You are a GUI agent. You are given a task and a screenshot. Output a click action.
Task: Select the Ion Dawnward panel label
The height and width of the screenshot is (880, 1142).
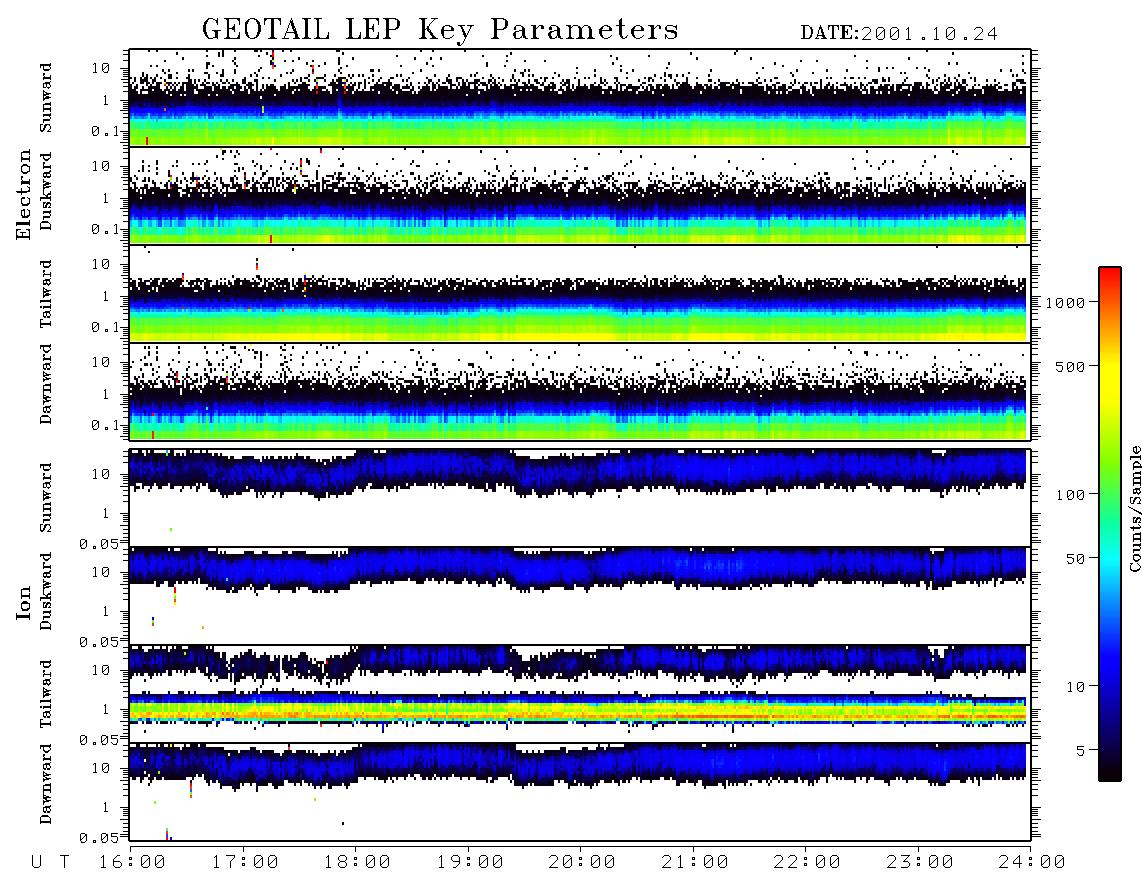click(x=46, y=783)
